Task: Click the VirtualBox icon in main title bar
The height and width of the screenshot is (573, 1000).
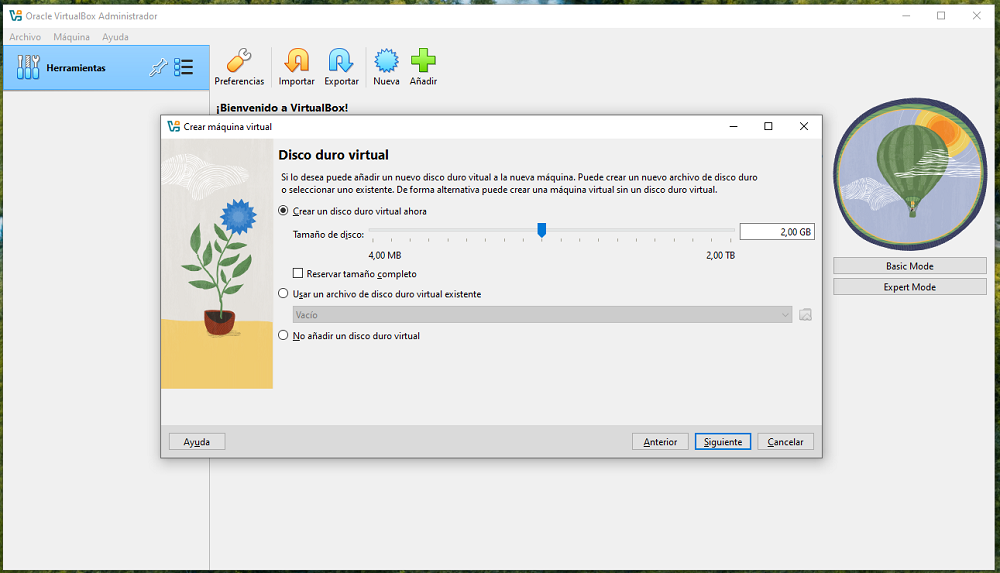Action: (x=15, y=15)
